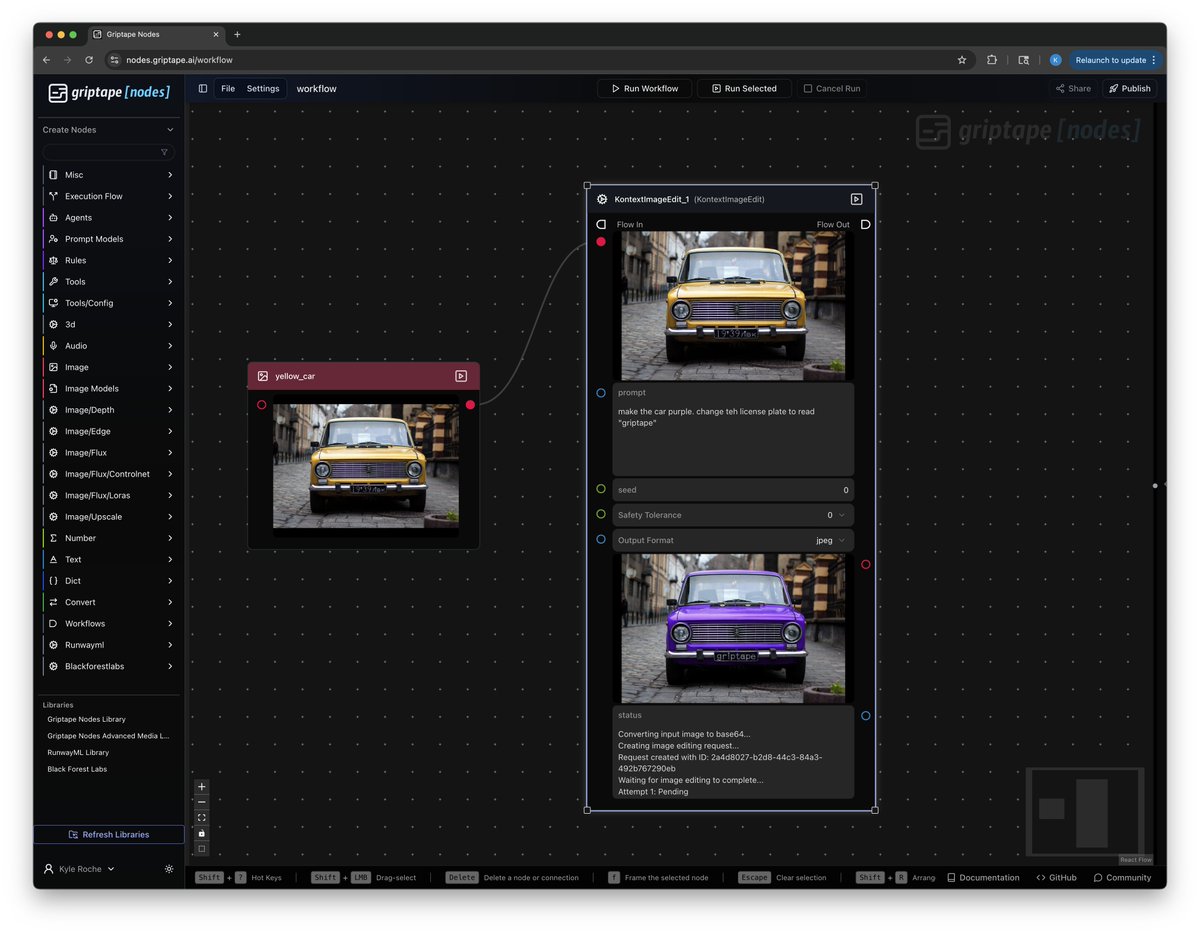Bookmark the page with the star icon
The image size is (1200, 933).
[962, 60]
